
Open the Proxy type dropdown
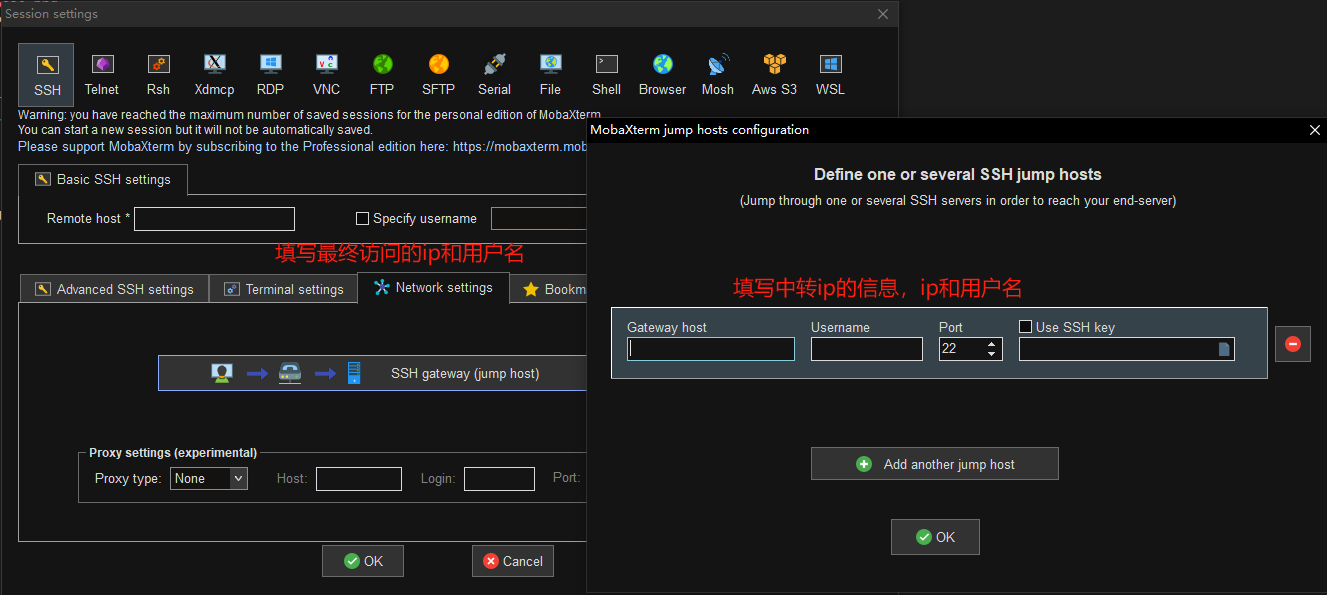coord(209,479)
